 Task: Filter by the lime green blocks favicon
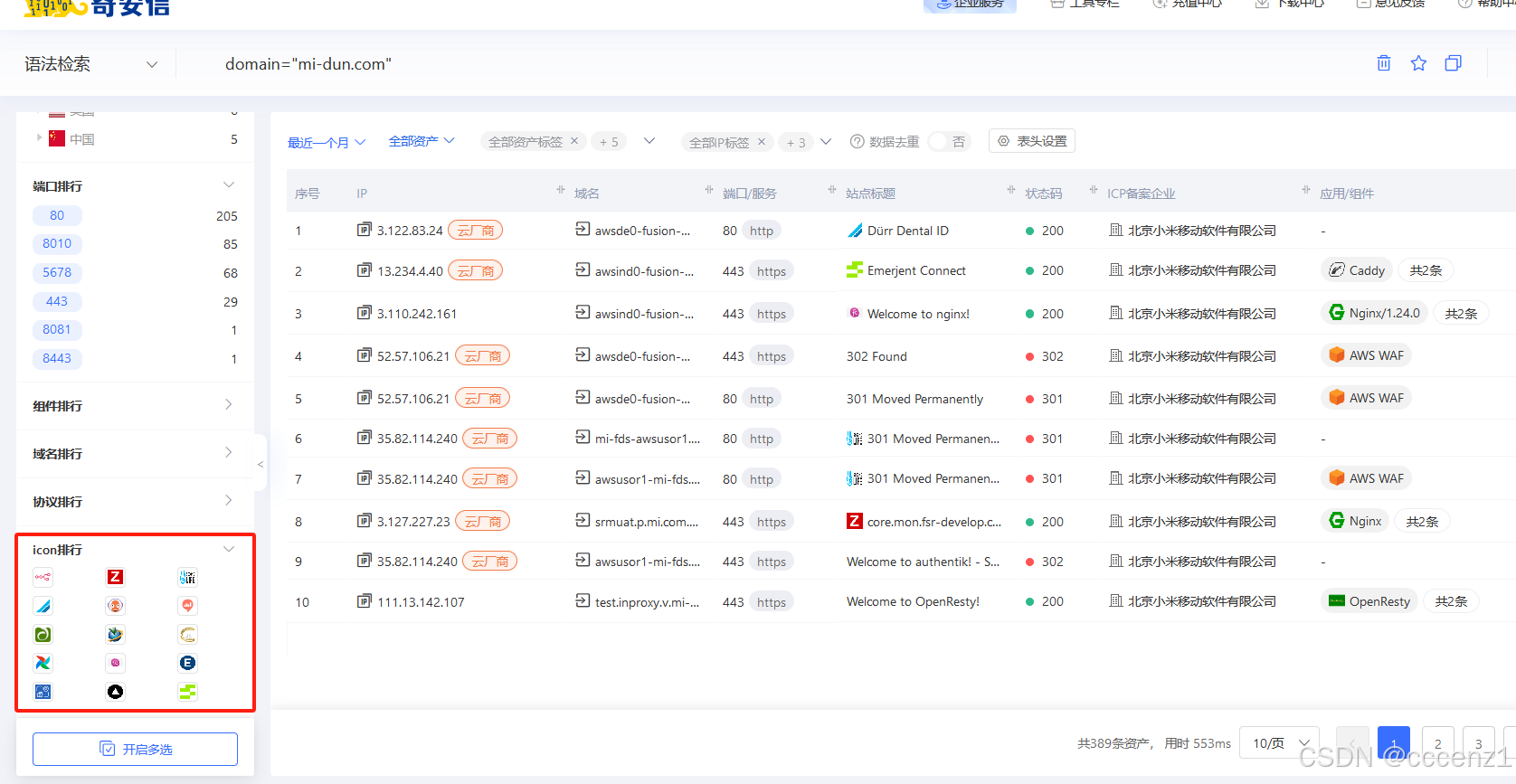[x=187, y=692]
